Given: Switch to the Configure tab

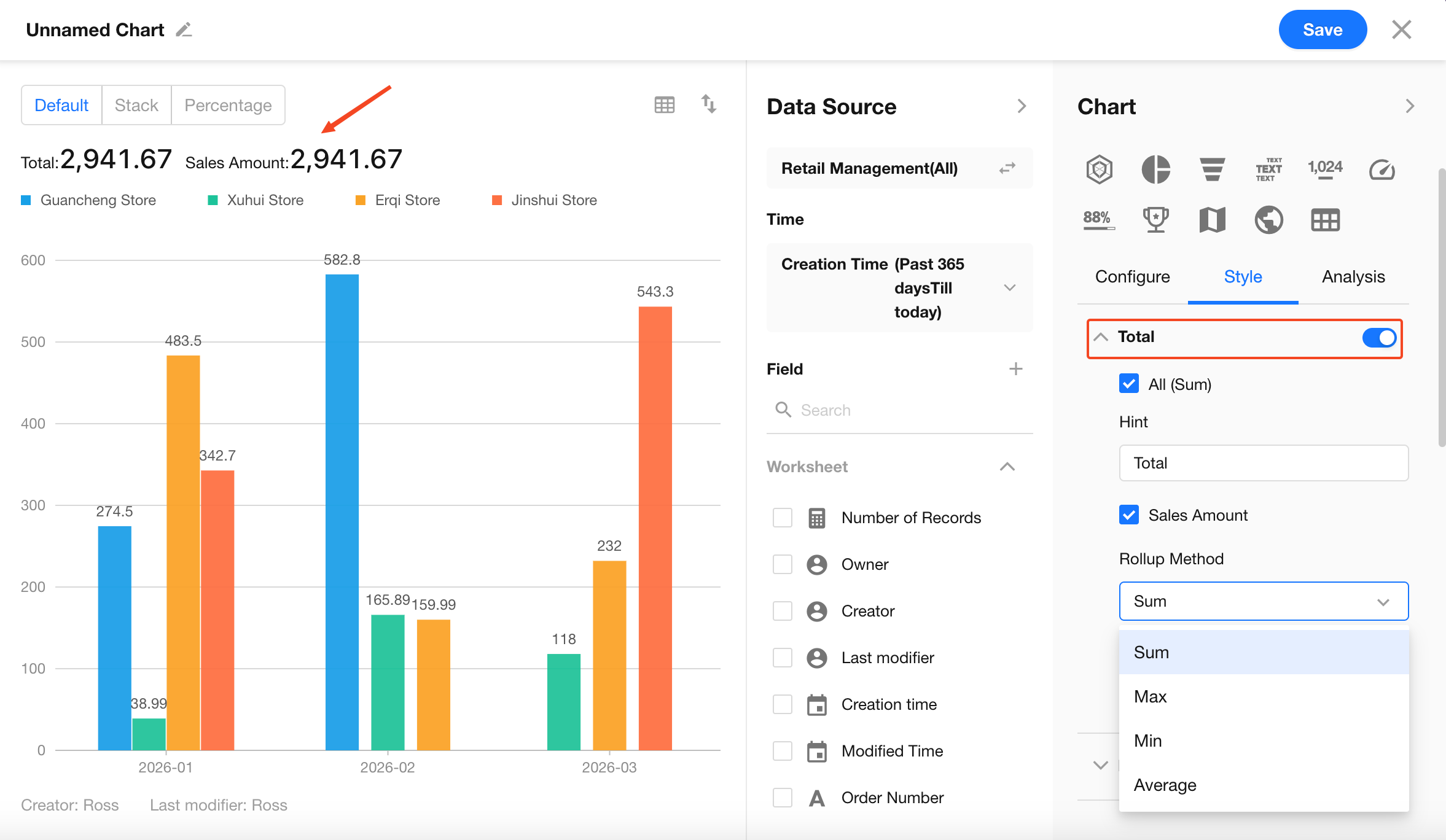Looking at the screenshot, I should pyautogui.click(x=1132, y=277).
